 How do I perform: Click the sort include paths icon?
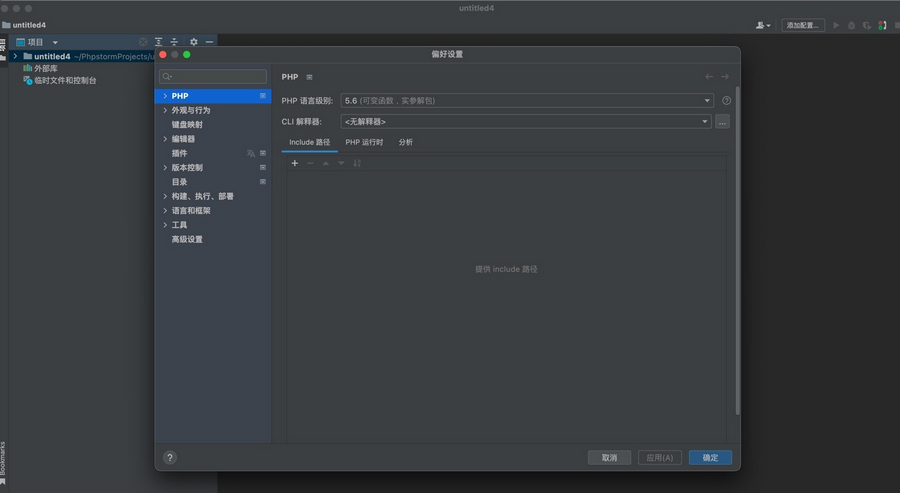click(357, 163)
